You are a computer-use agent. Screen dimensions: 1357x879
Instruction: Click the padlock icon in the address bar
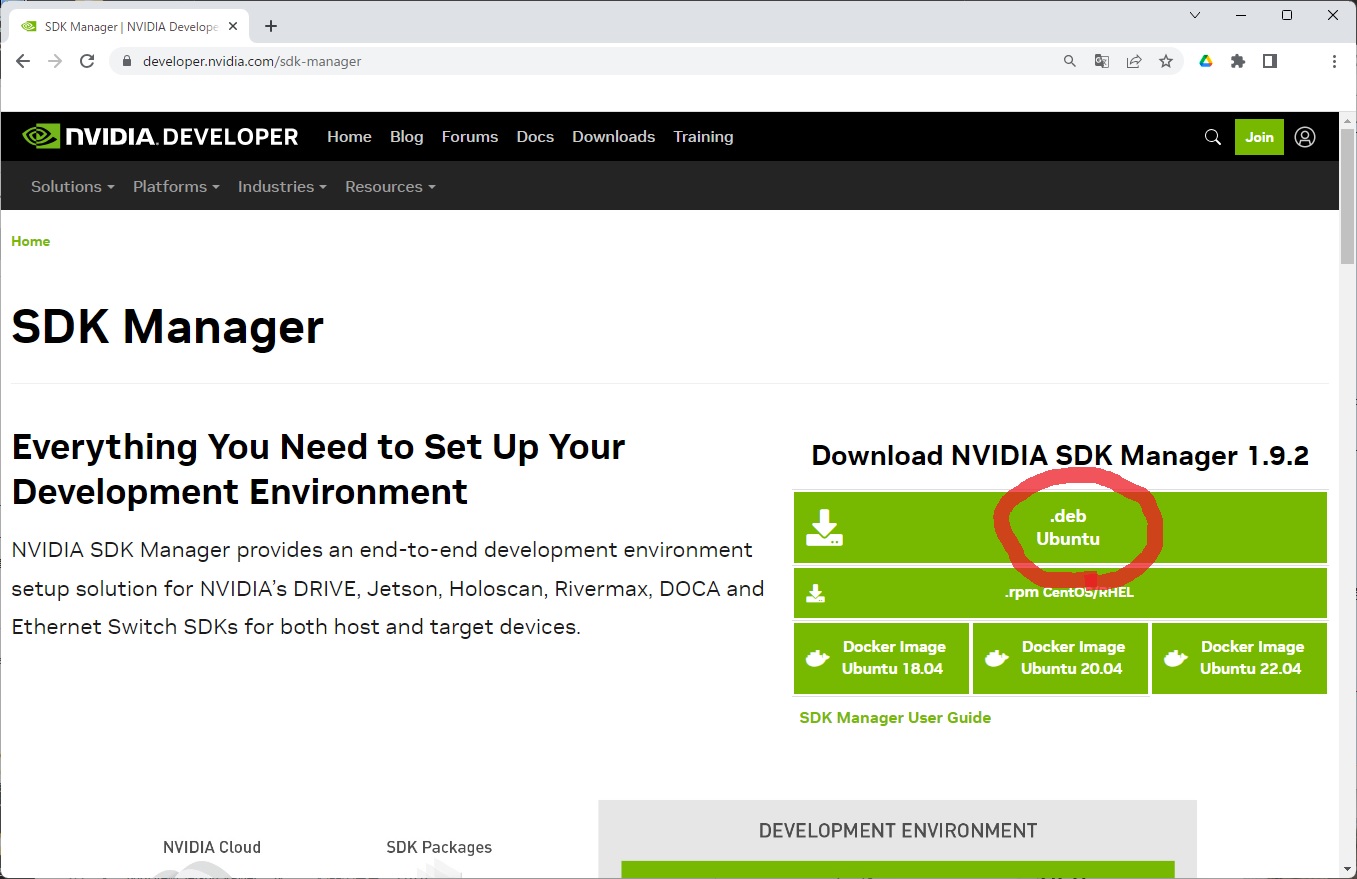pos(126,61)
